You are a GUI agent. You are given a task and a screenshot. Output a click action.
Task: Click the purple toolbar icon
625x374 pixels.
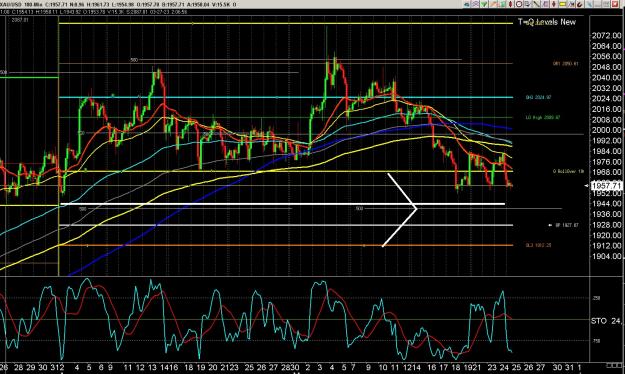(x=545, y=4)
